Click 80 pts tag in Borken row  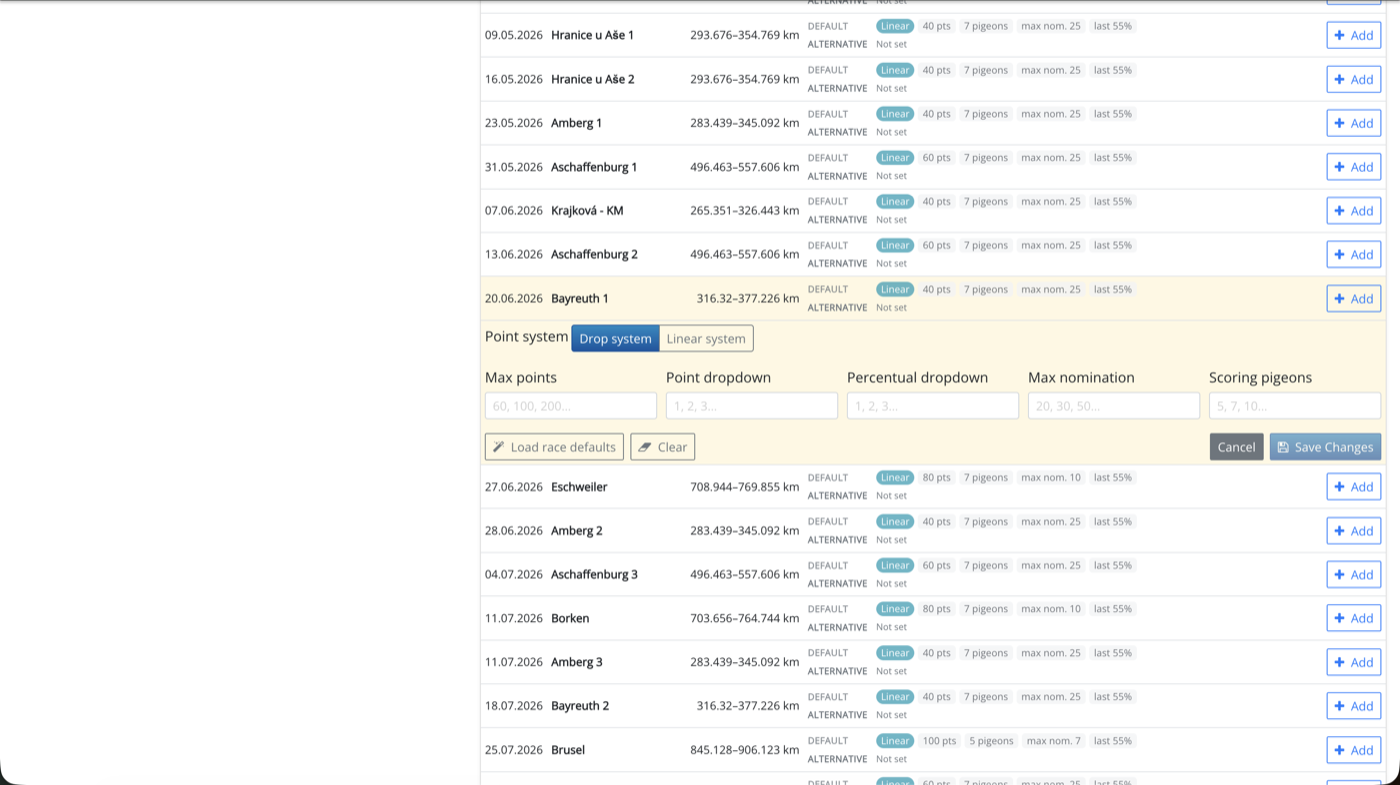[937, 609]
